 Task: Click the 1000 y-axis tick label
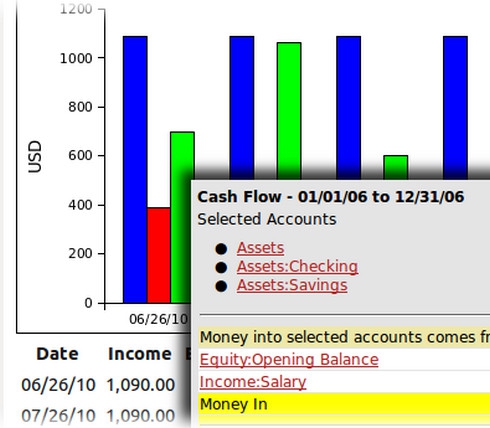(76, 59)
